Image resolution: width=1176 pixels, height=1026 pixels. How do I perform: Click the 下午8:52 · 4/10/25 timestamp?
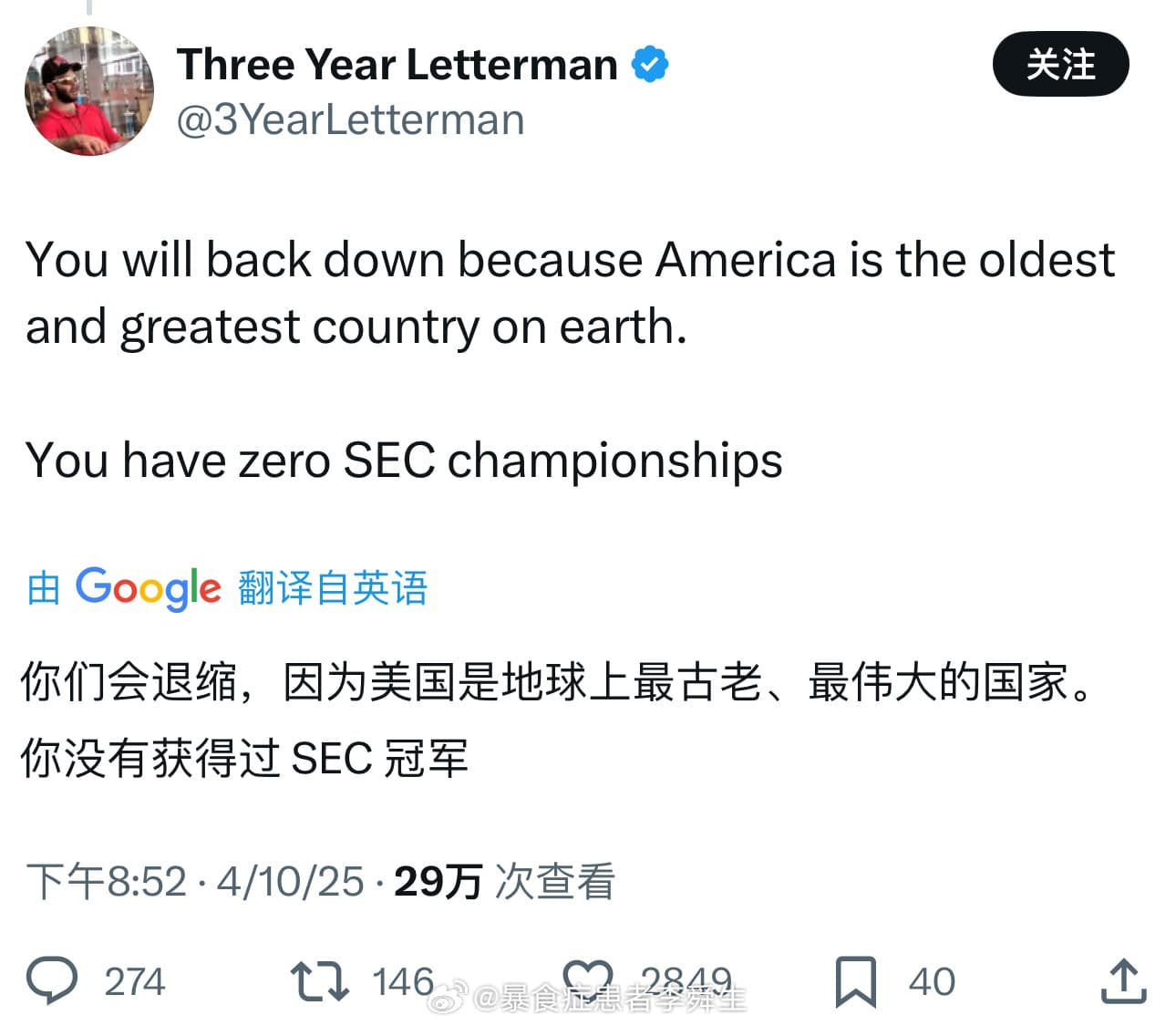click(x=195, y=882)
